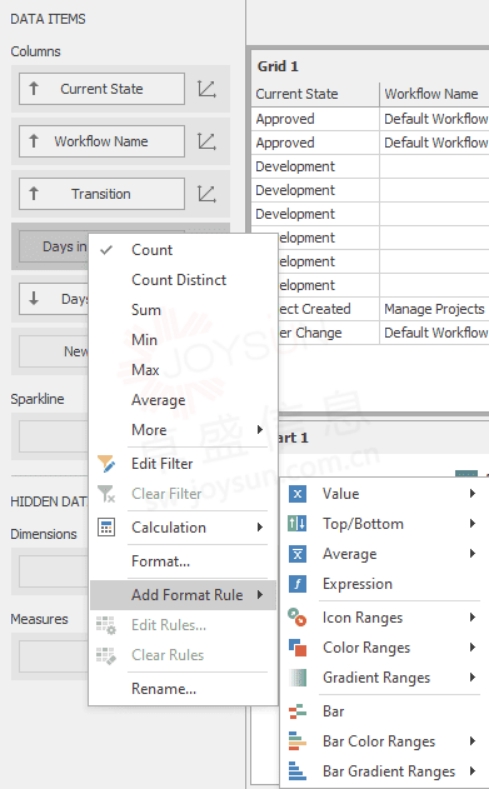489x789 pixels.
Task: Click the Bar format rule icon
Action: coord(297,711)
